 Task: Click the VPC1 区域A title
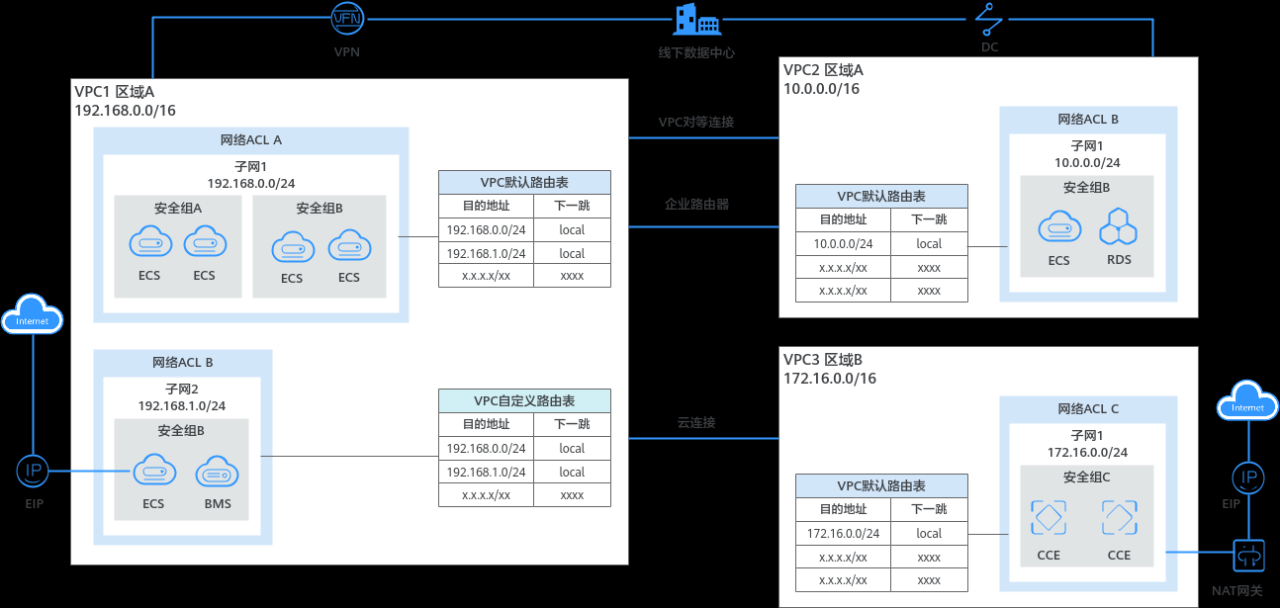115,91
